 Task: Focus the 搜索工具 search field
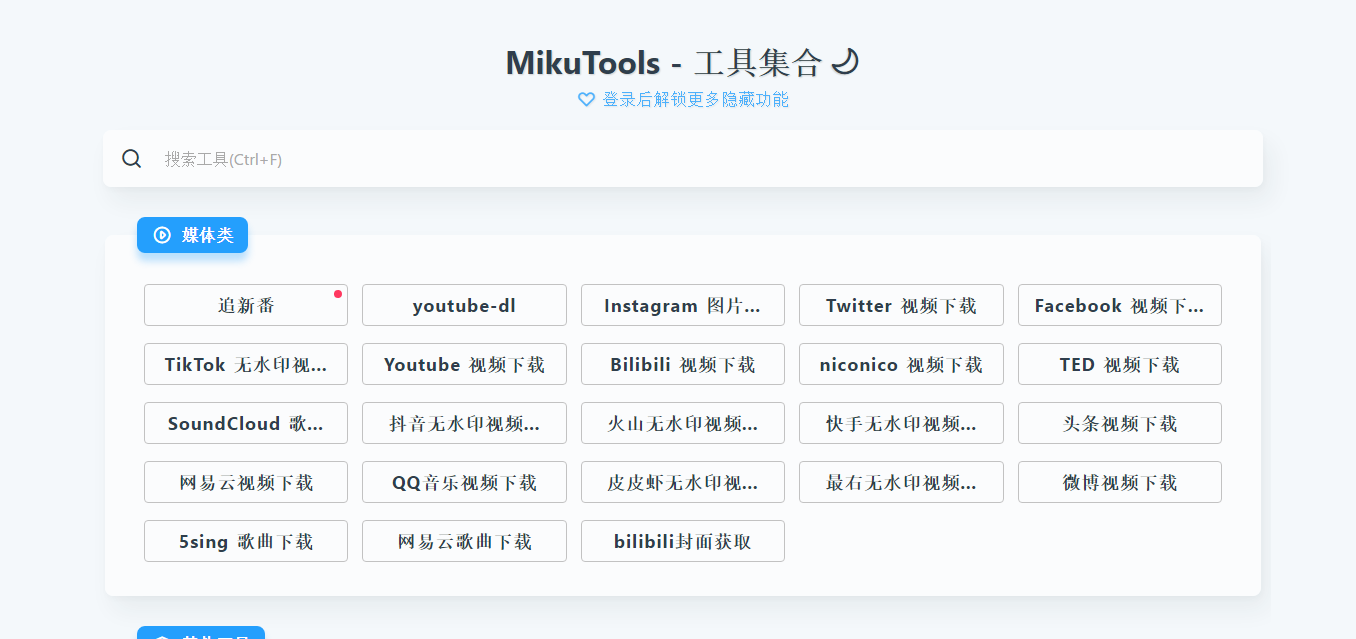tap(683, 159)
